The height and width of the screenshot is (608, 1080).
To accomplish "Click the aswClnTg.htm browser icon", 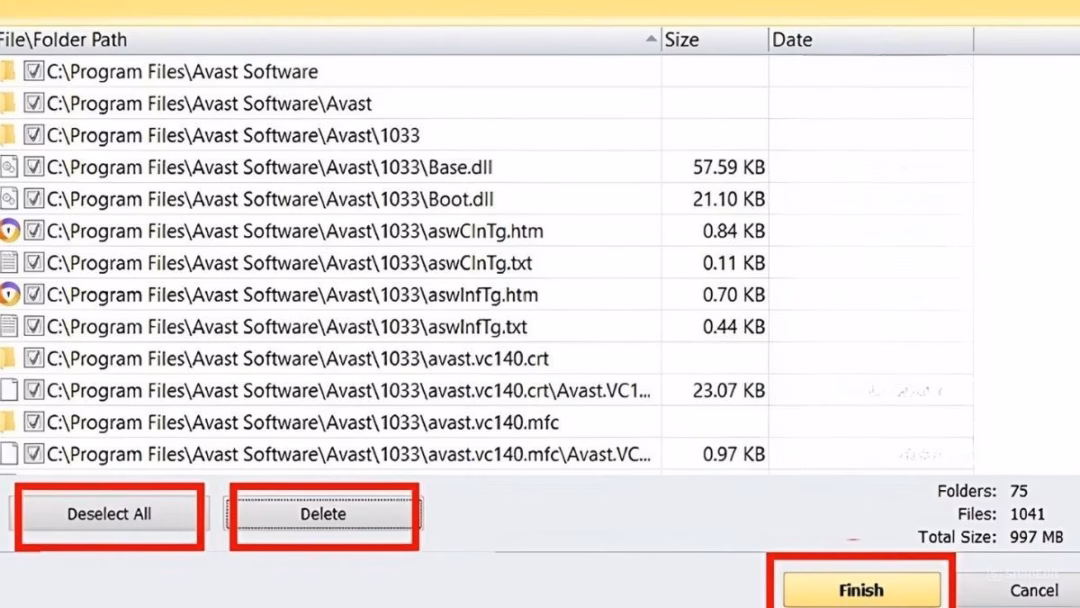I will tap(9, 231).
